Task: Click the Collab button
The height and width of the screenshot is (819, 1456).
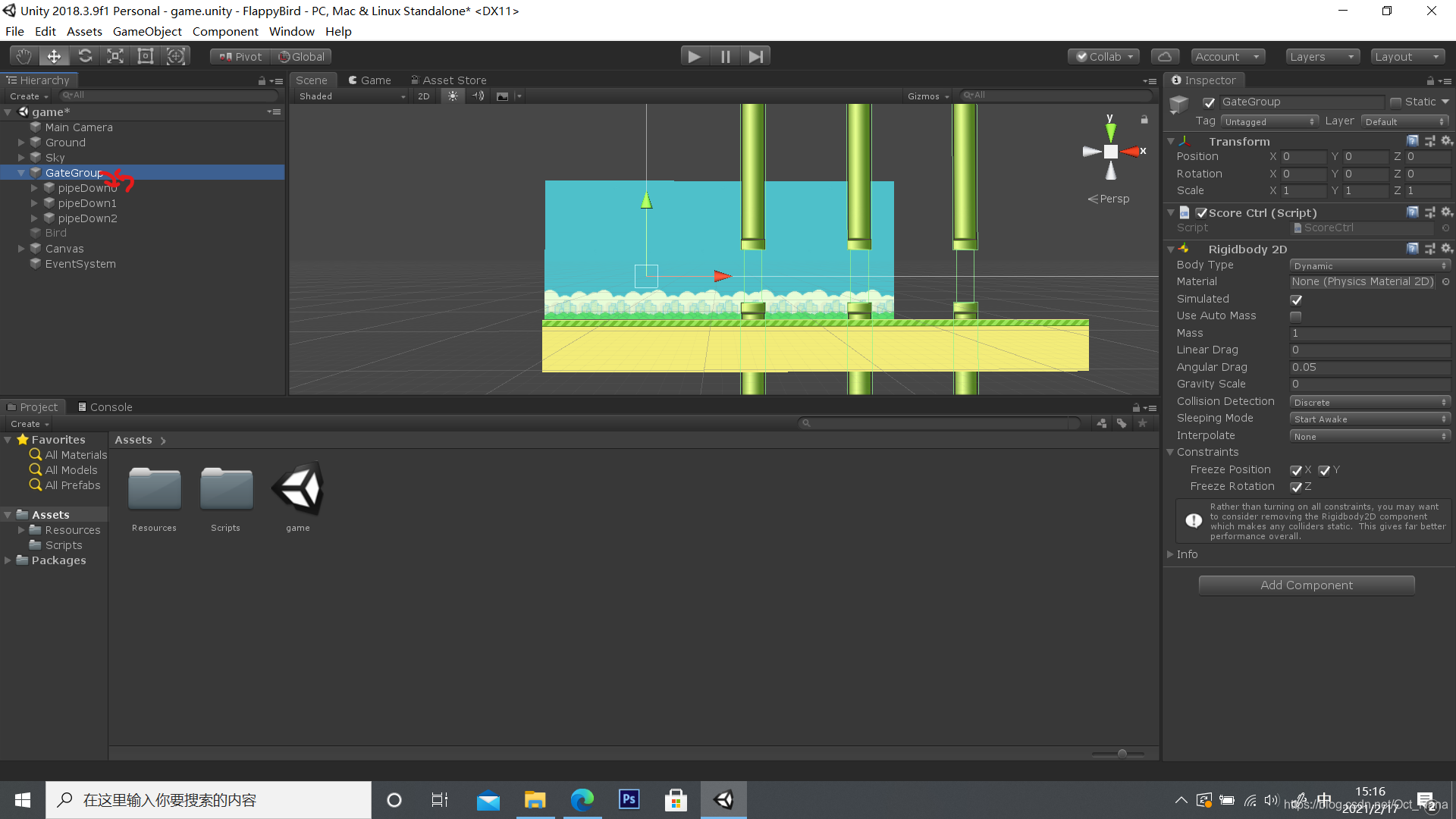Action: (1104, 56)
